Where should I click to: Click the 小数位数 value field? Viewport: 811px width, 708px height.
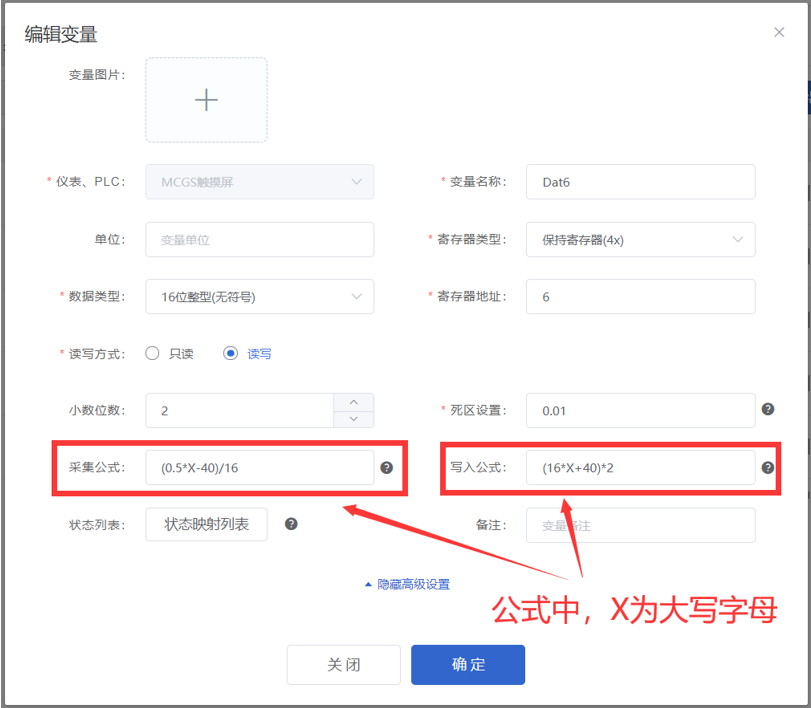[x=239, y=411]
